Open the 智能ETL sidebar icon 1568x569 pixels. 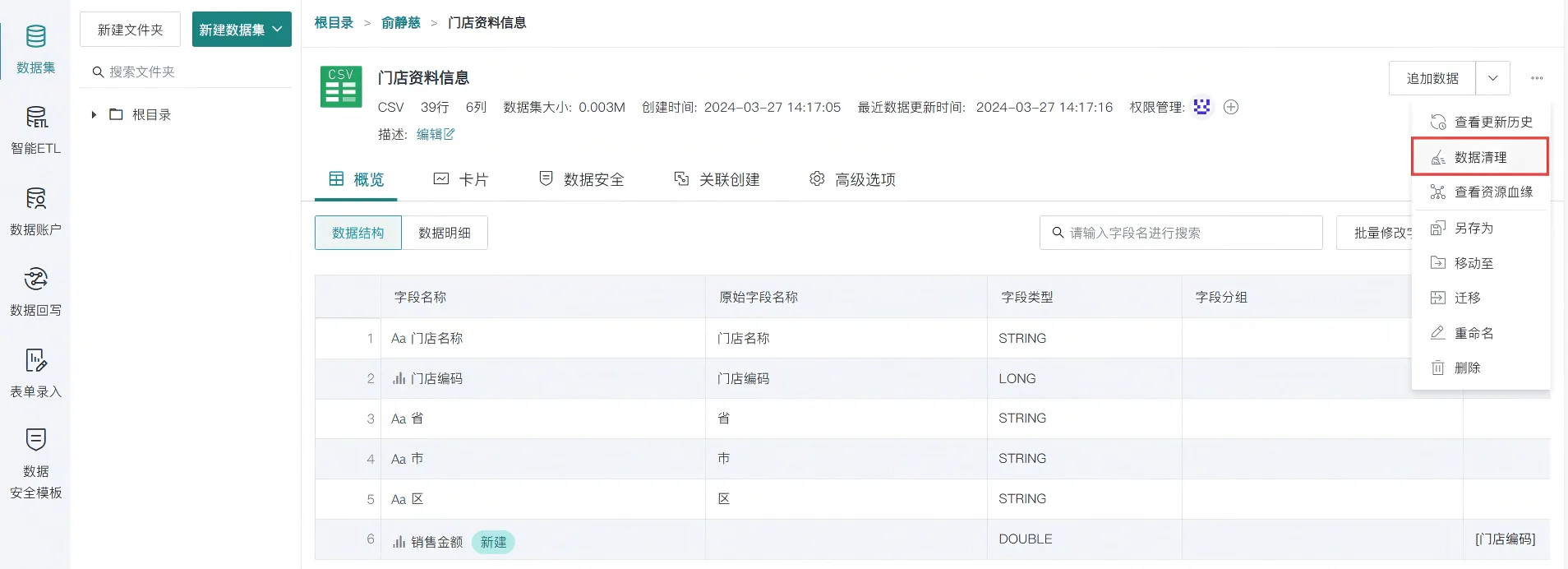35,130
